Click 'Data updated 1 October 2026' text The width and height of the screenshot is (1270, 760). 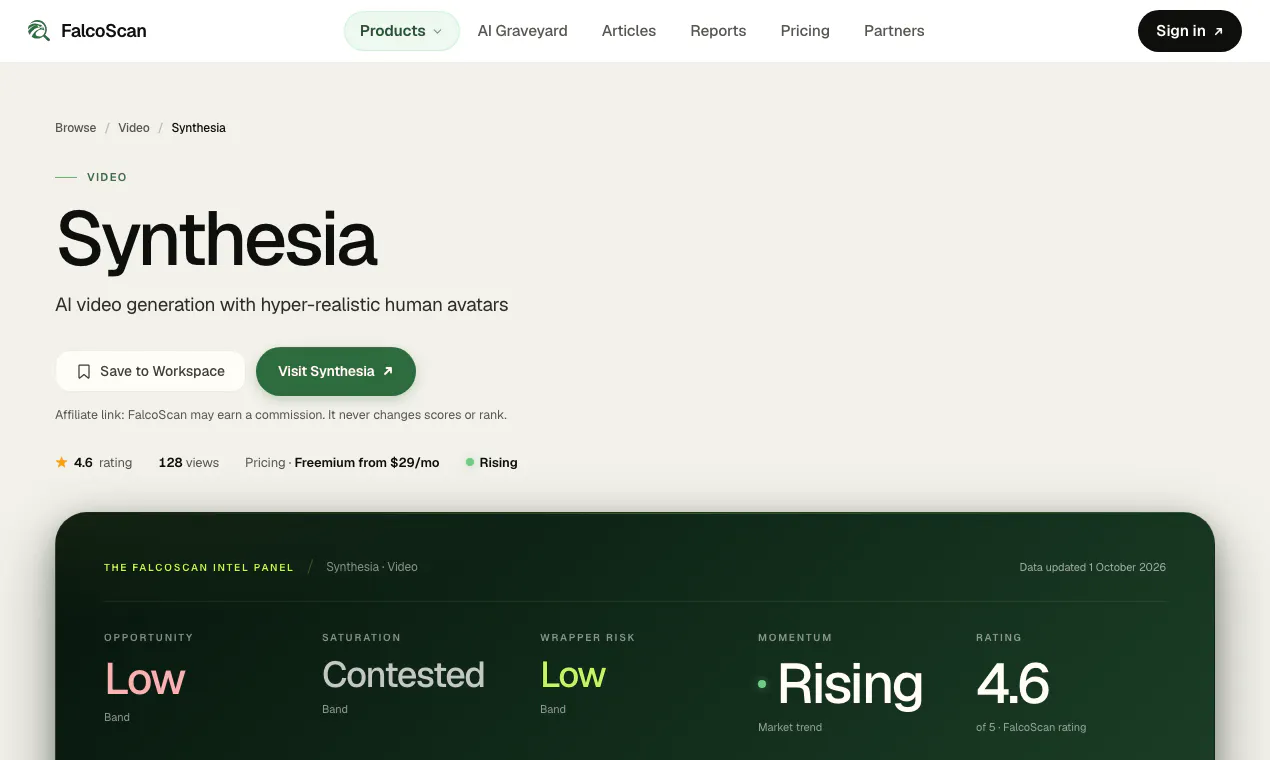[1092, 567]
